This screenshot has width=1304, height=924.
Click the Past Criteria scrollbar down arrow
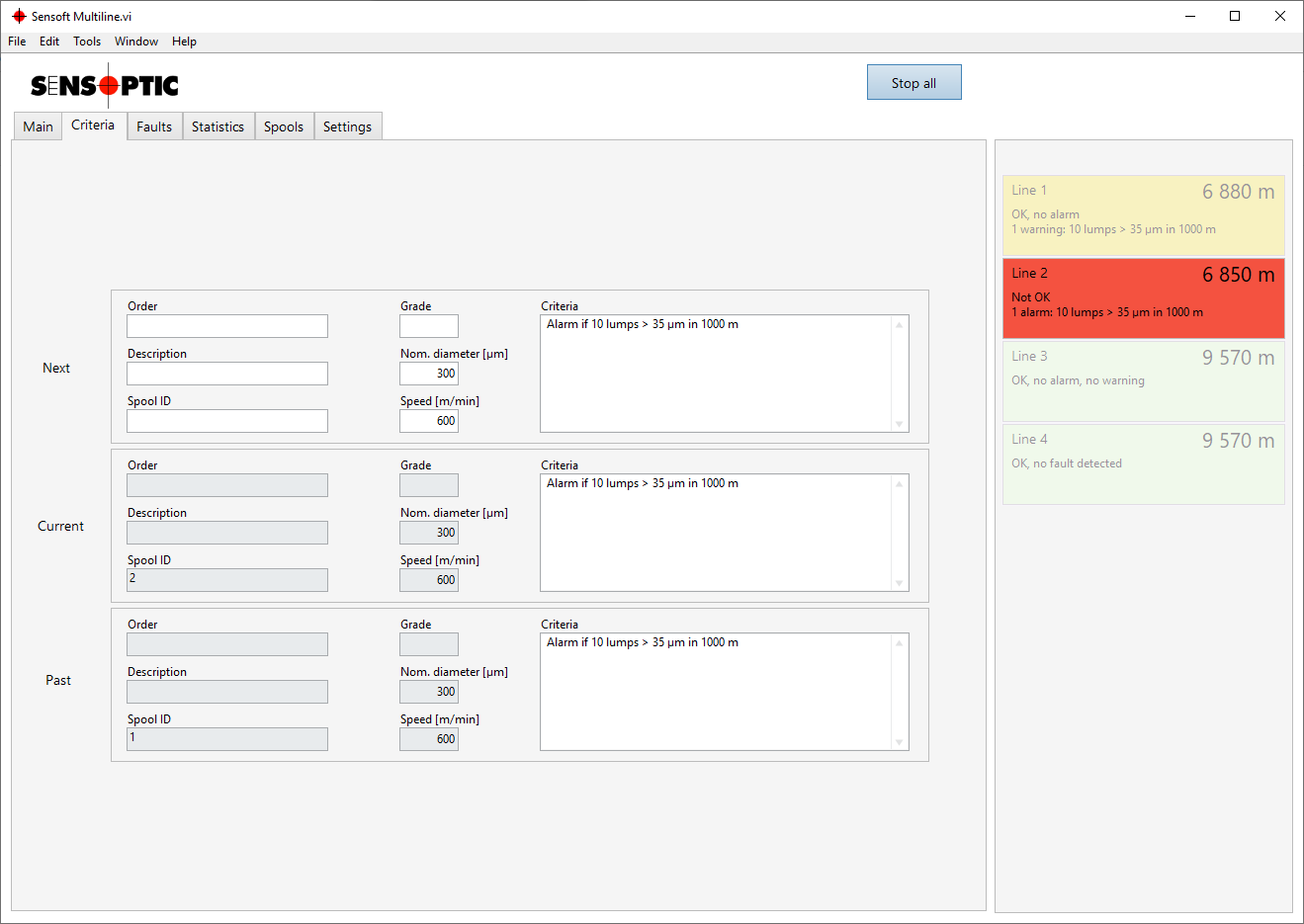[x=900, y=742]
